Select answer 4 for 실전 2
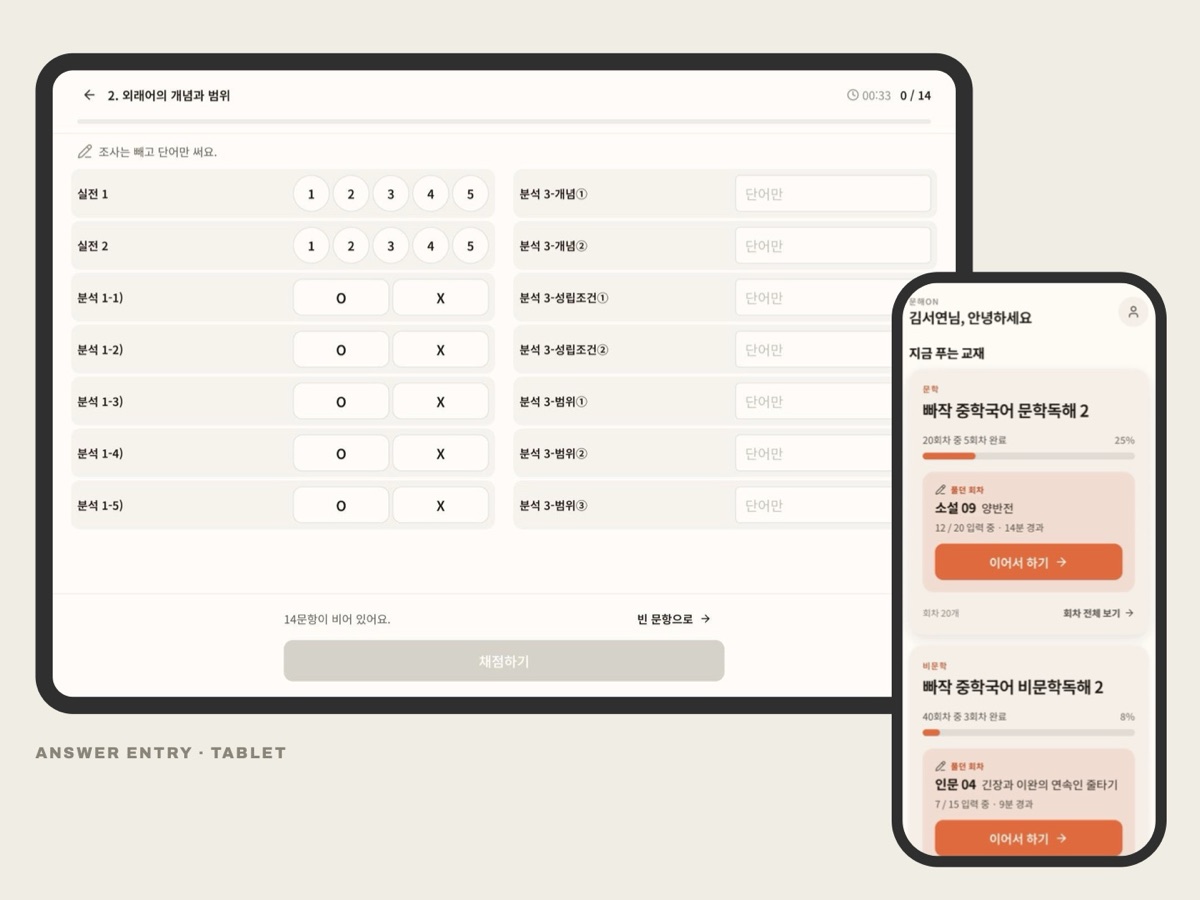The height and width of the screenshot is (900, 1200). pos(431,246)
